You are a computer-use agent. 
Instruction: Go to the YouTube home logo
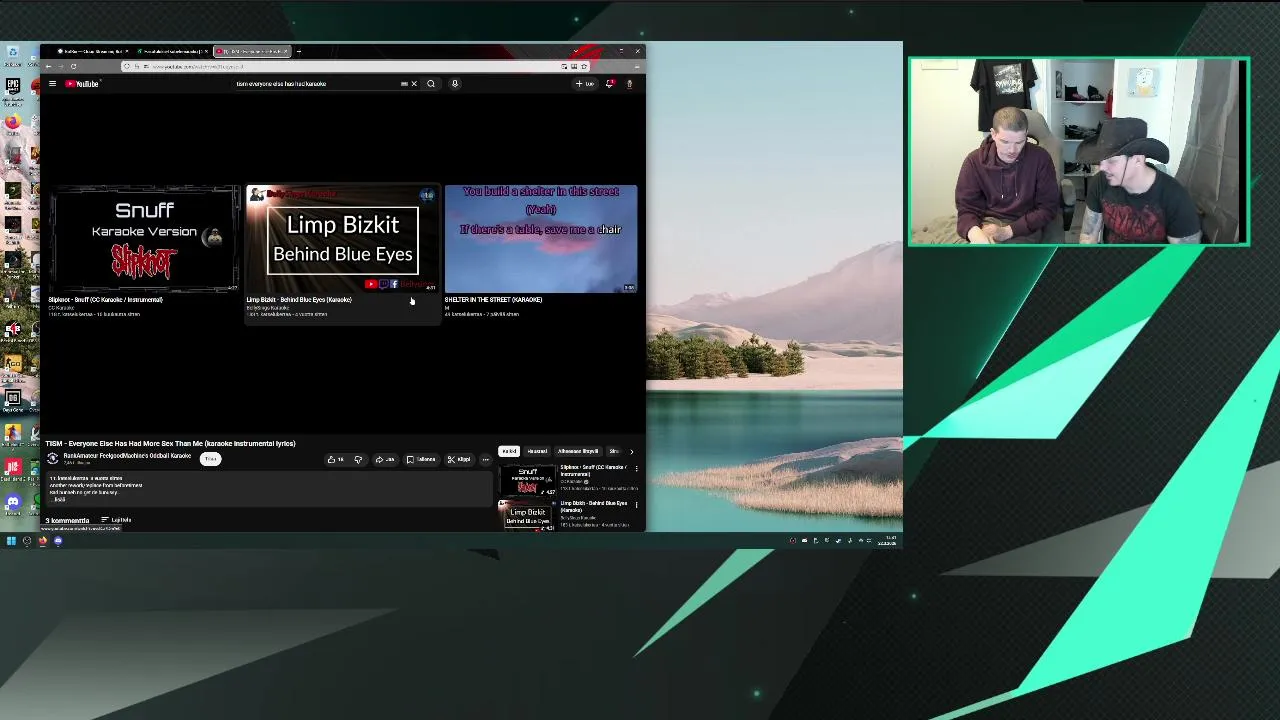pos(83,84)
